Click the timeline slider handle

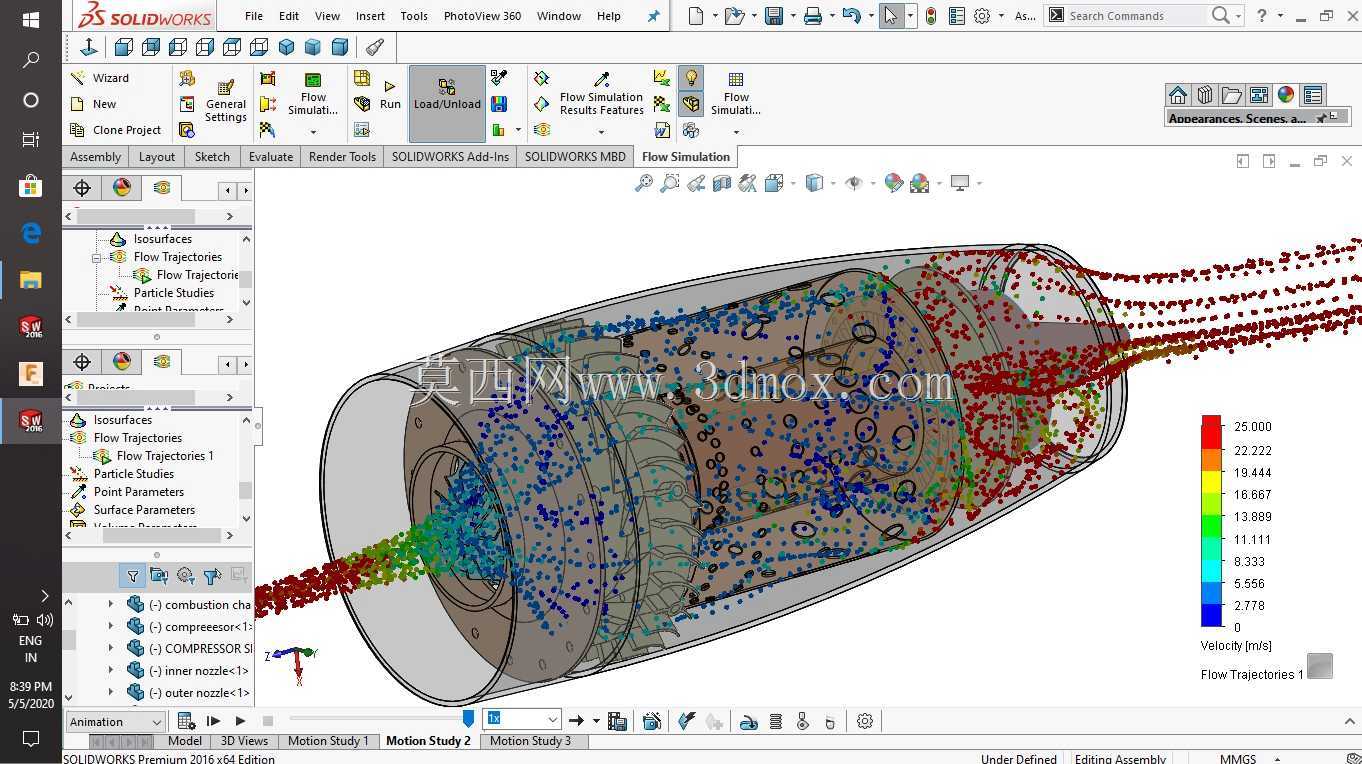coord(468,719)
